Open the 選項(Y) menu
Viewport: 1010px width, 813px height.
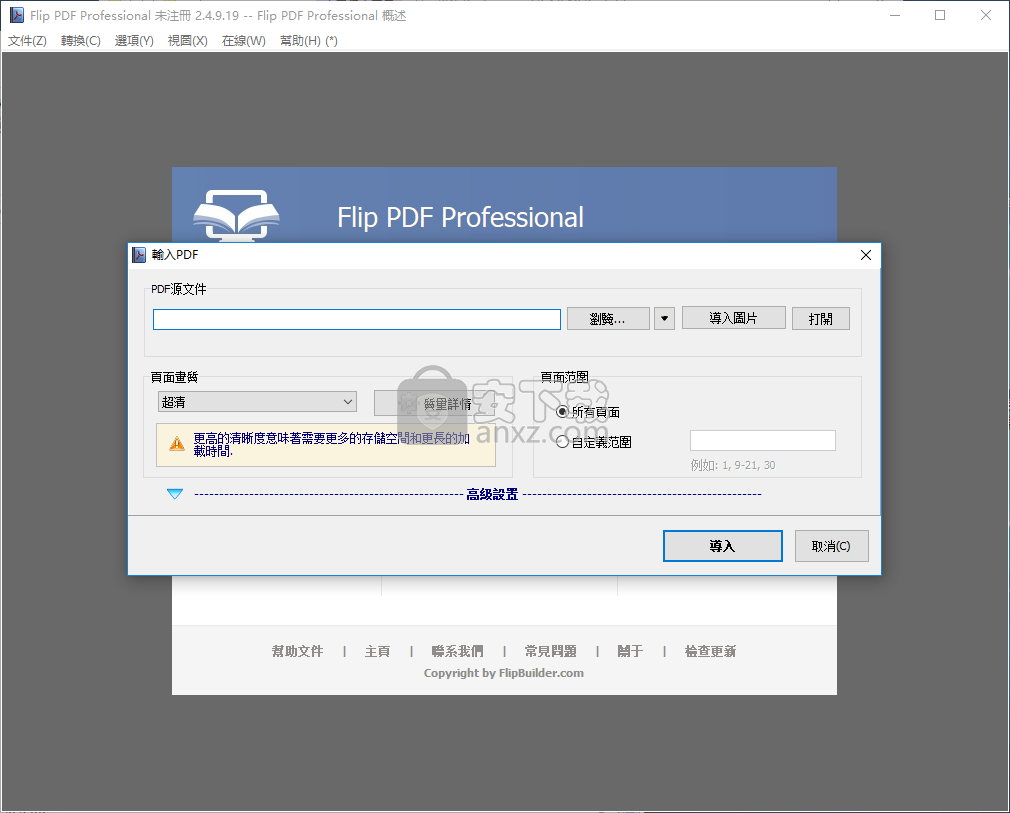pos(134,41)
